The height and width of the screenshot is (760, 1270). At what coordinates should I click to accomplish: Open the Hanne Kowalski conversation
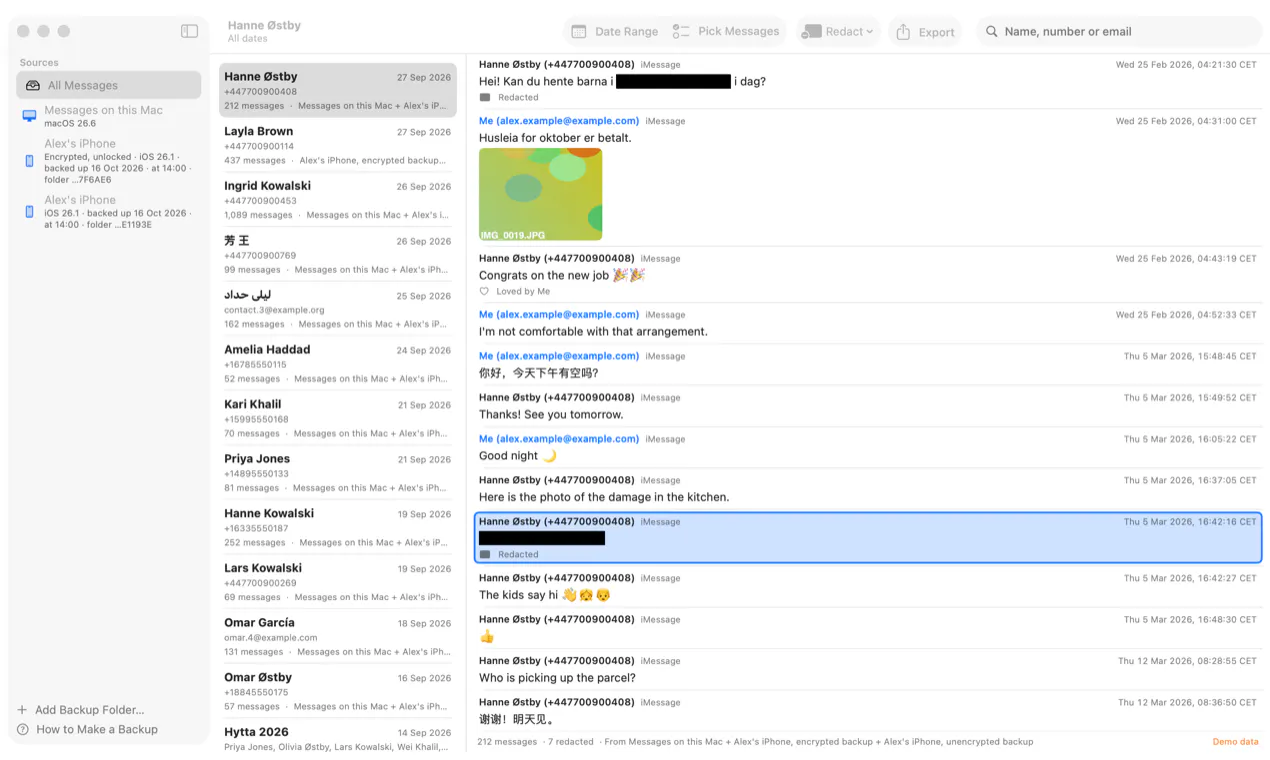(338, 528)
